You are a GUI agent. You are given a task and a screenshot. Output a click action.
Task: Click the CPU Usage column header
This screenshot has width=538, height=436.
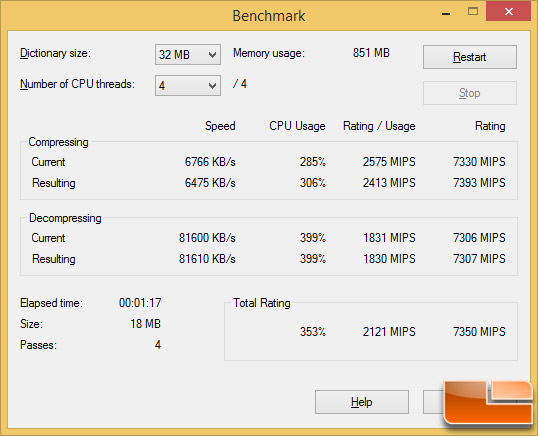click(297, 126)
